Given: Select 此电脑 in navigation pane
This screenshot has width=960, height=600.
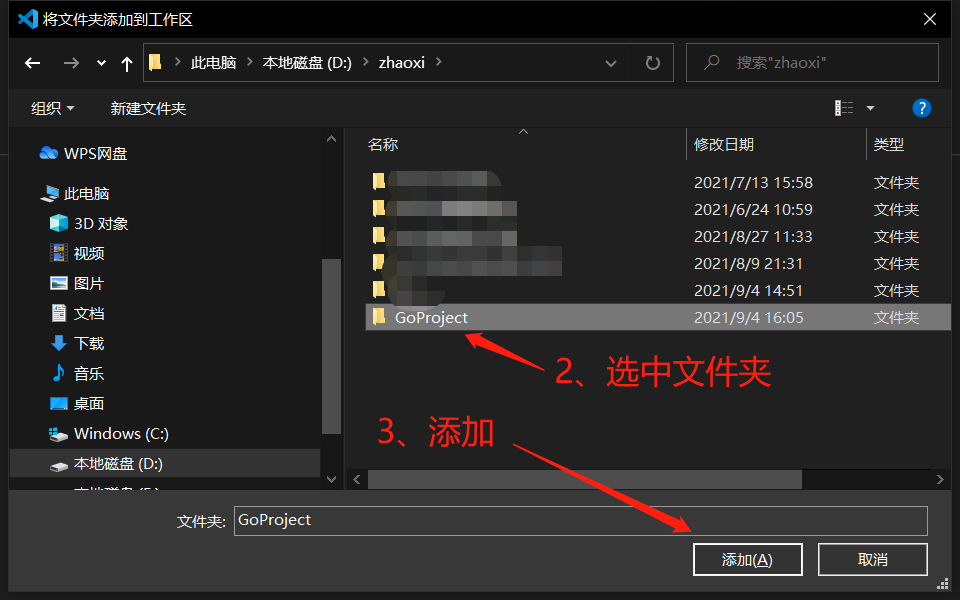Looking at the screenshot, I should click(75, 193).
